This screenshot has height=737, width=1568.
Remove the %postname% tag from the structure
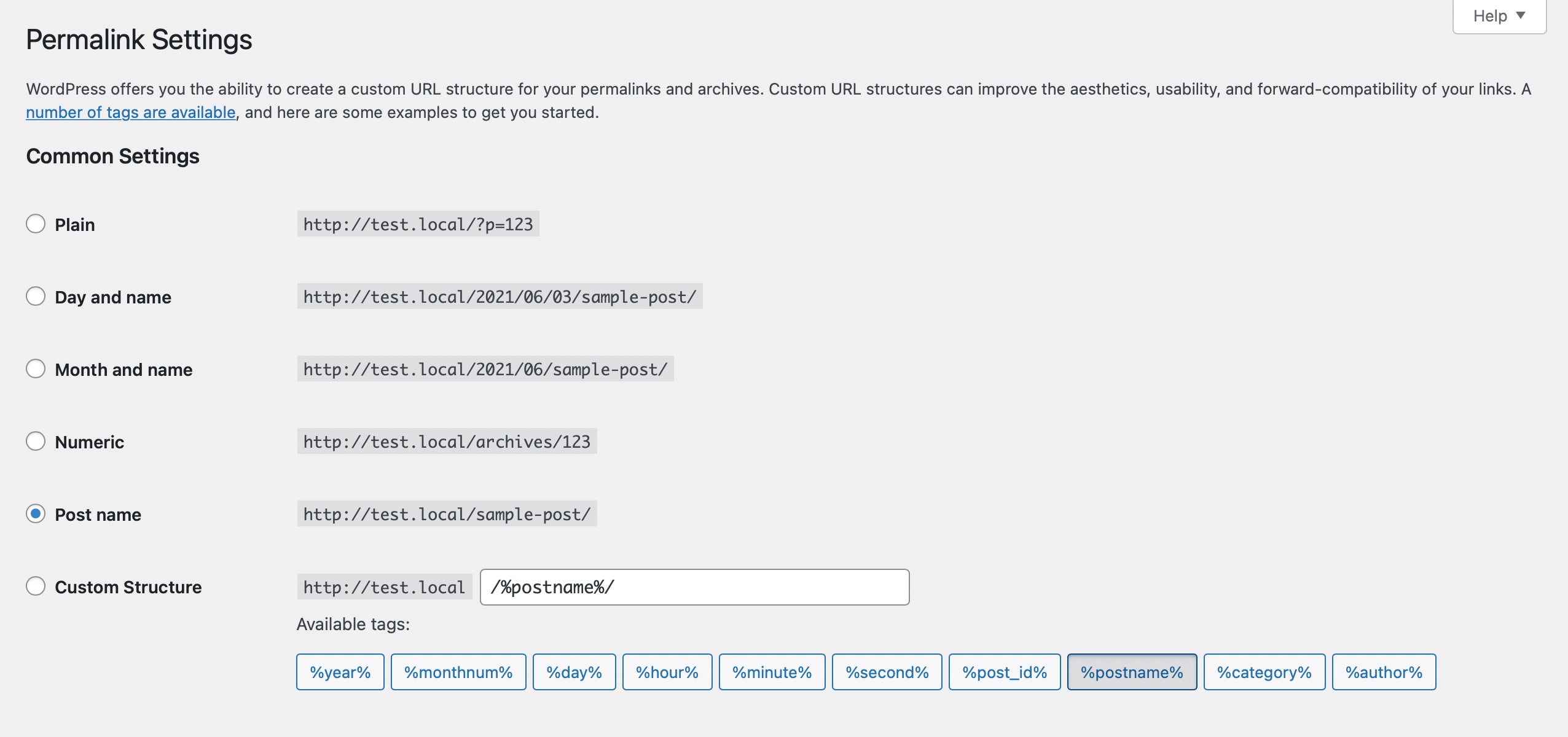tap(1131, 671)
